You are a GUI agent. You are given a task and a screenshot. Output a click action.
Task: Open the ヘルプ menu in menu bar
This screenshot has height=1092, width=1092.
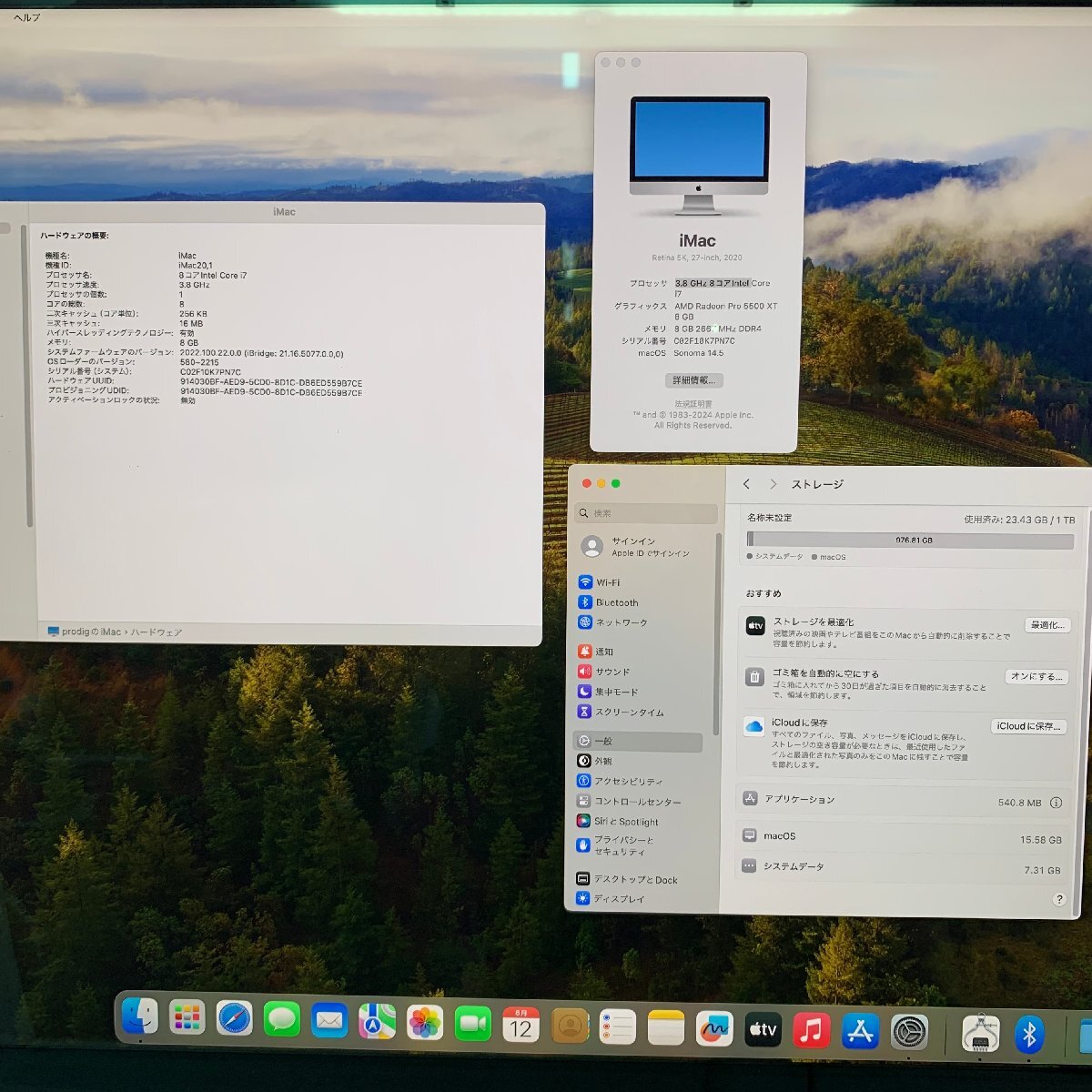coord(27,17)
